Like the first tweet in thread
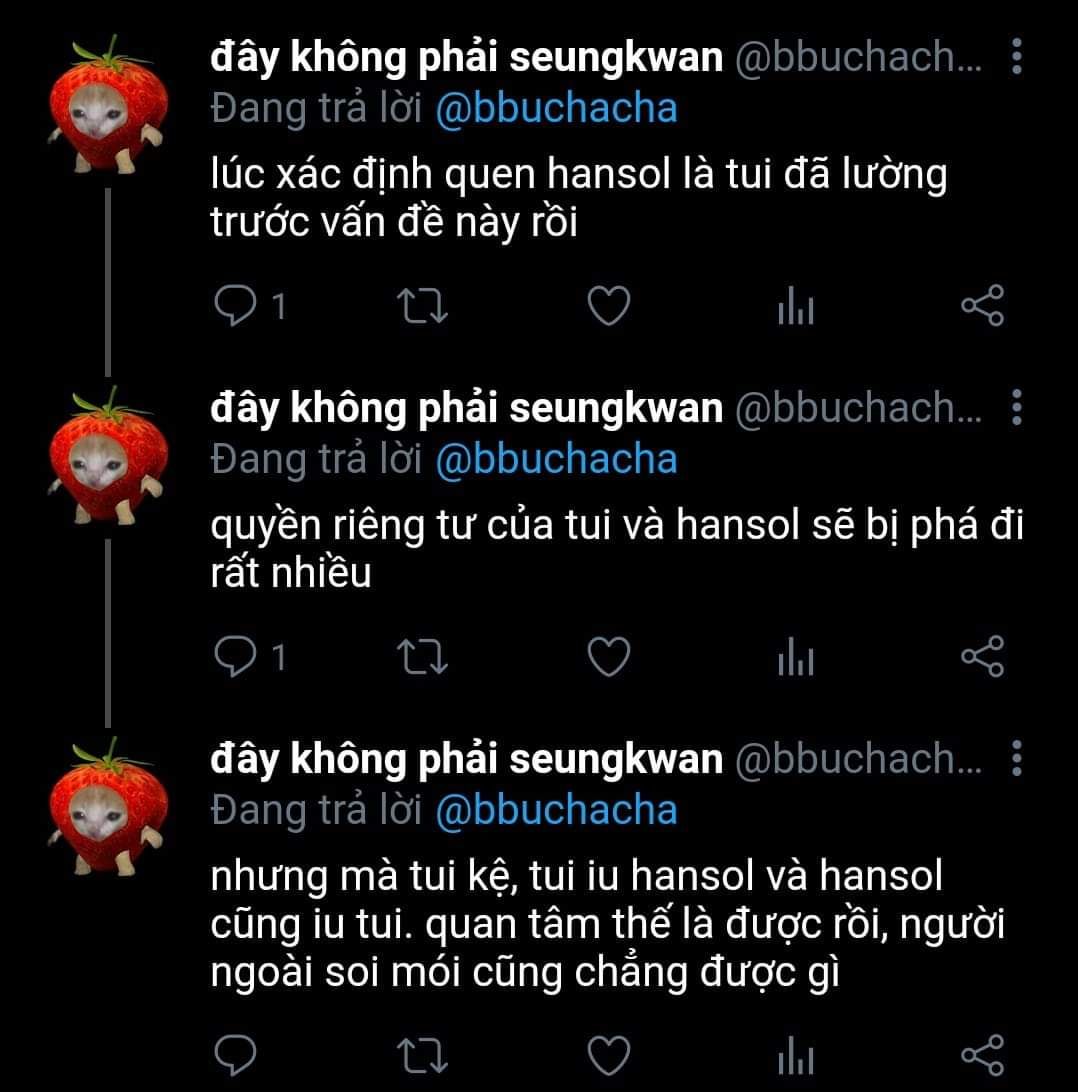Screen dimensions: 1078x1092 pyautogui.click(x=609, y=306)
